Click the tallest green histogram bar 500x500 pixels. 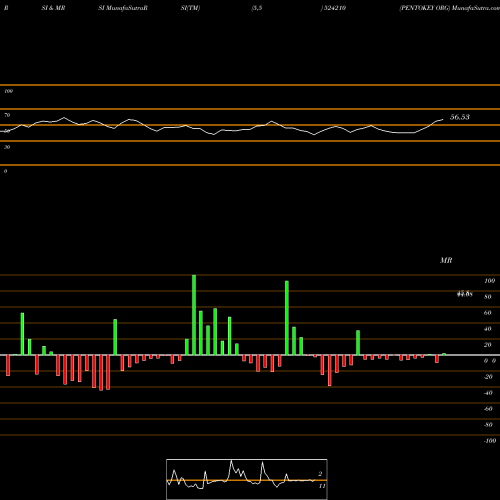pyautogui.click(x=194, y=315)
